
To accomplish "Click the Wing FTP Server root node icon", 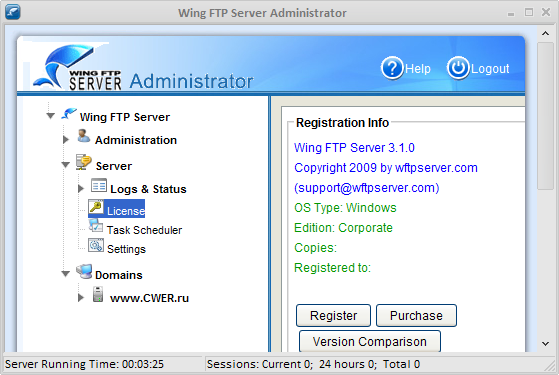I will coord(69,114).
